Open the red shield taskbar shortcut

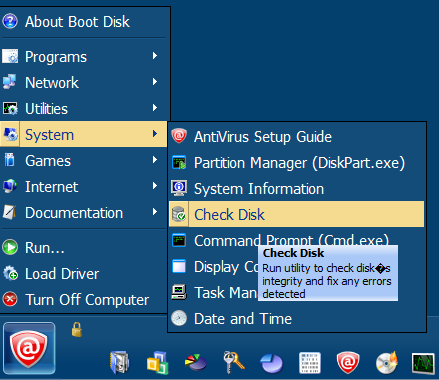point(348,362)
